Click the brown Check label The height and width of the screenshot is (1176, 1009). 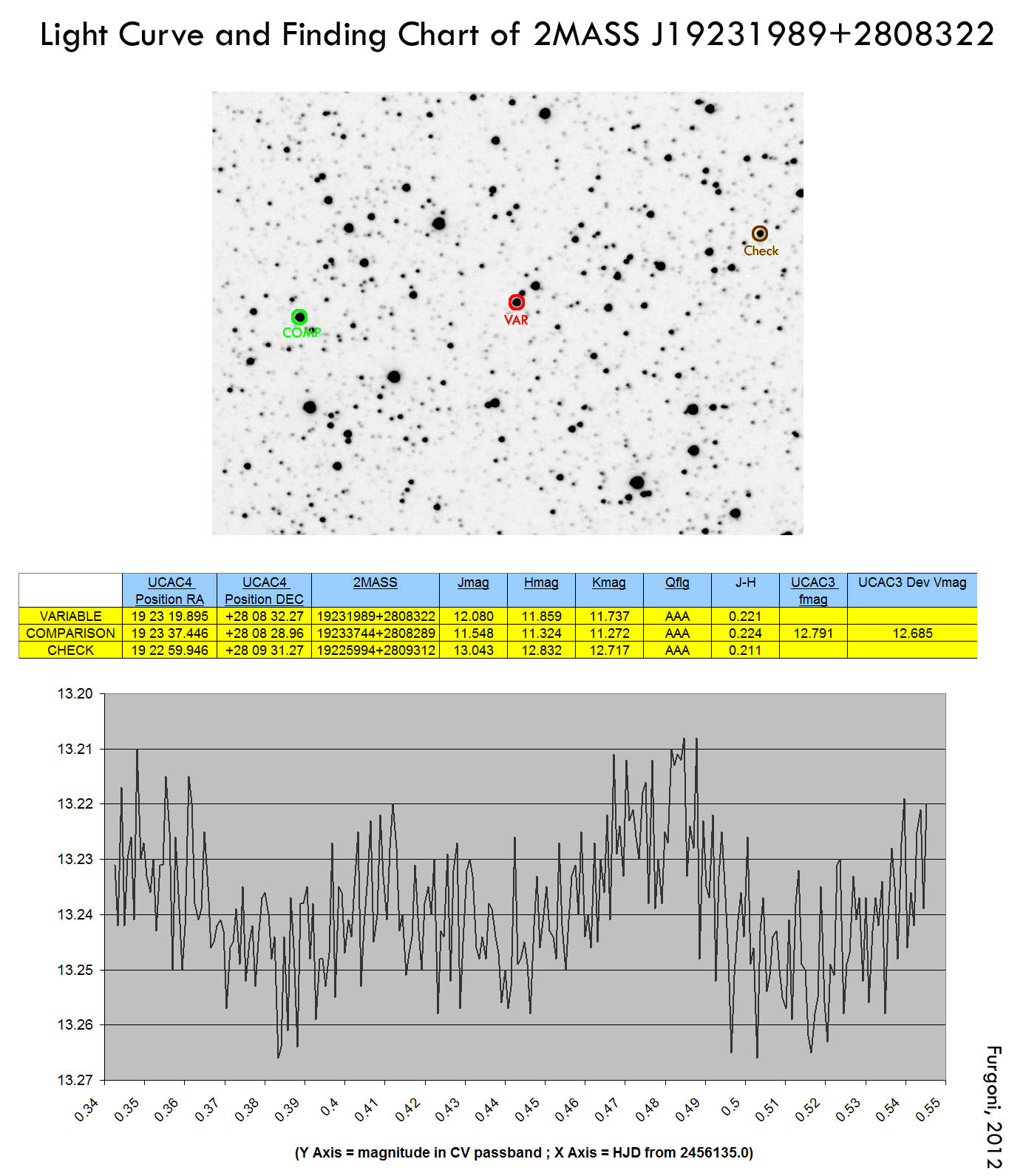point(761,251)
